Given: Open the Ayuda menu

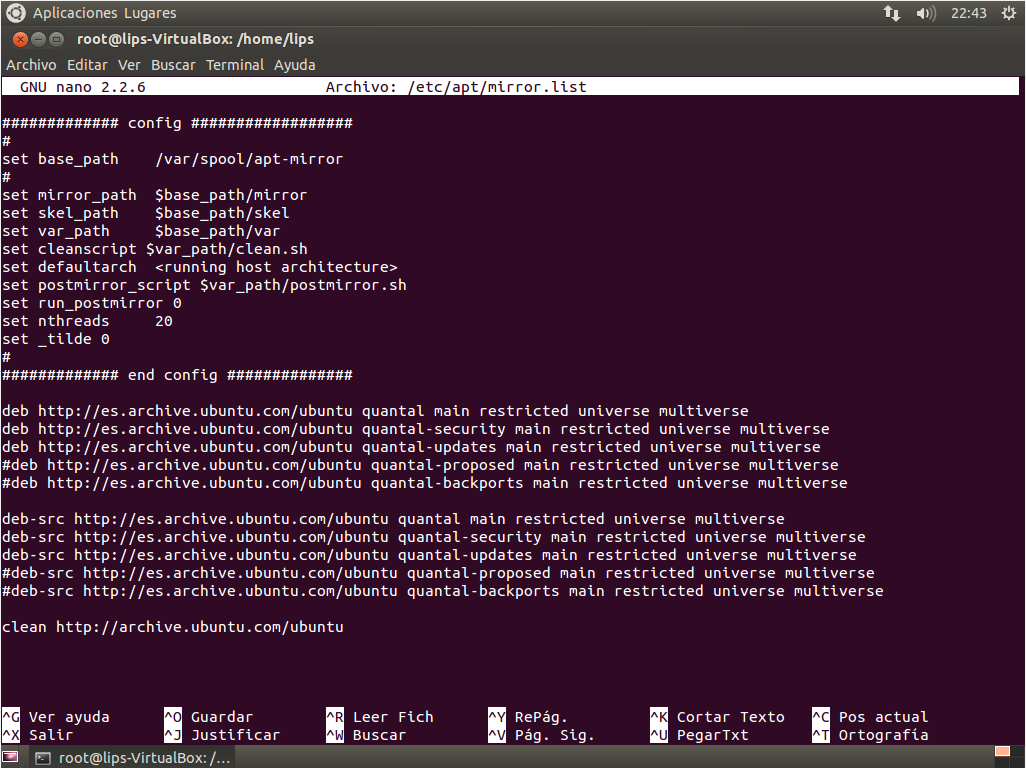Looking at the screenshot, I should (x=294, y=65).
